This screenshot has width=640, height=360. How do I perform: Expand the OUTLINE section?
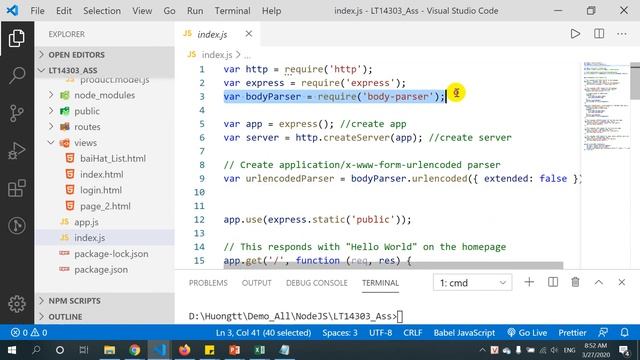click(x=105, y=317)
